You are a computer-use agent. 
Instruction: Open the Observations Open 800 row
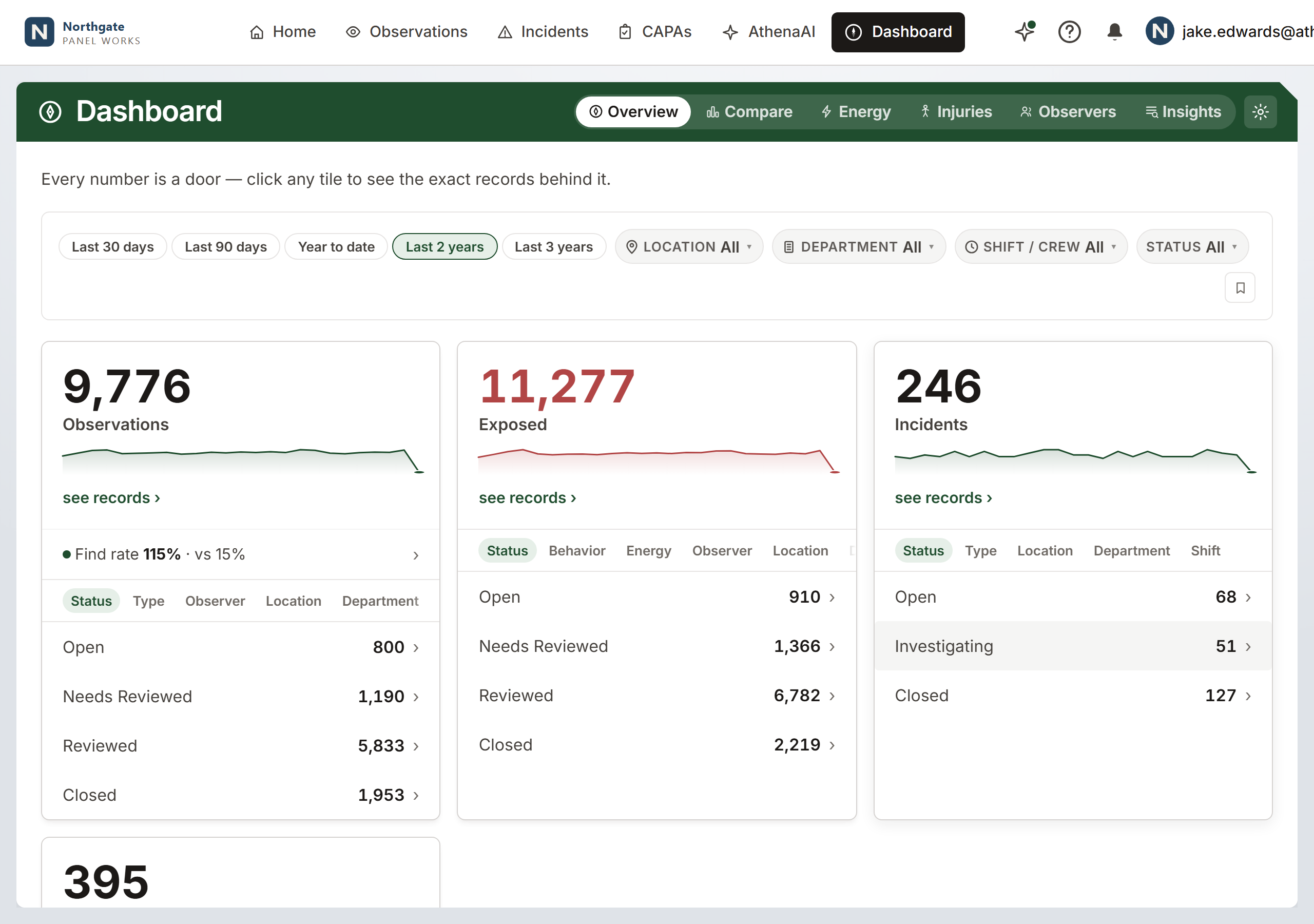240,647
